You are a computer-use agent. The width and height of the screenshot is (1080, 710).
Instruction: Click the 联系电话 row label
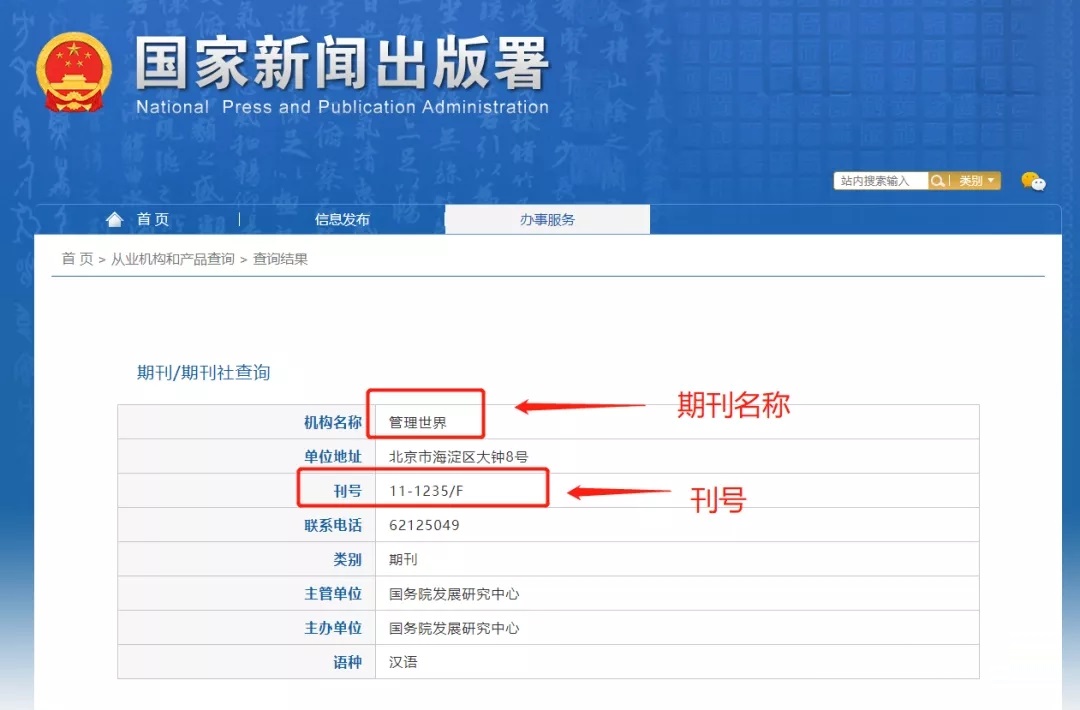tap(333, 525)
